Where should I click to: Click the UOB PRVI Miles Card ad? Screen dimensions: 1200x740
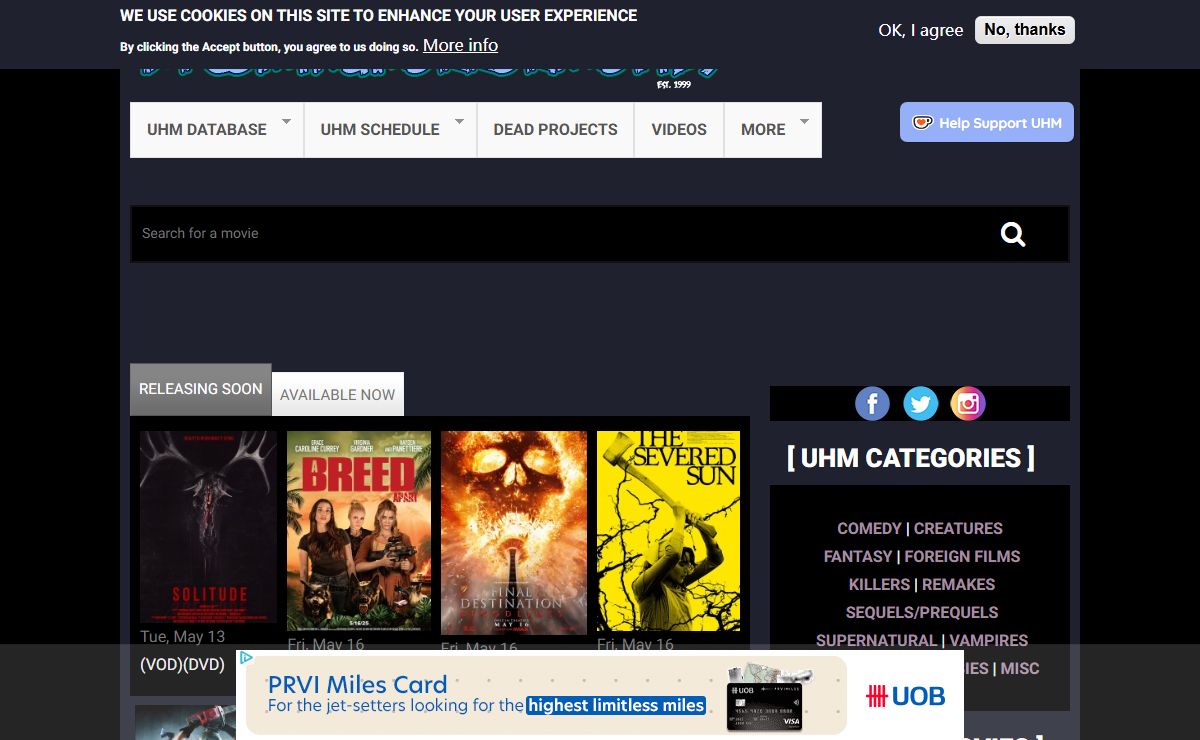point(600,695)
